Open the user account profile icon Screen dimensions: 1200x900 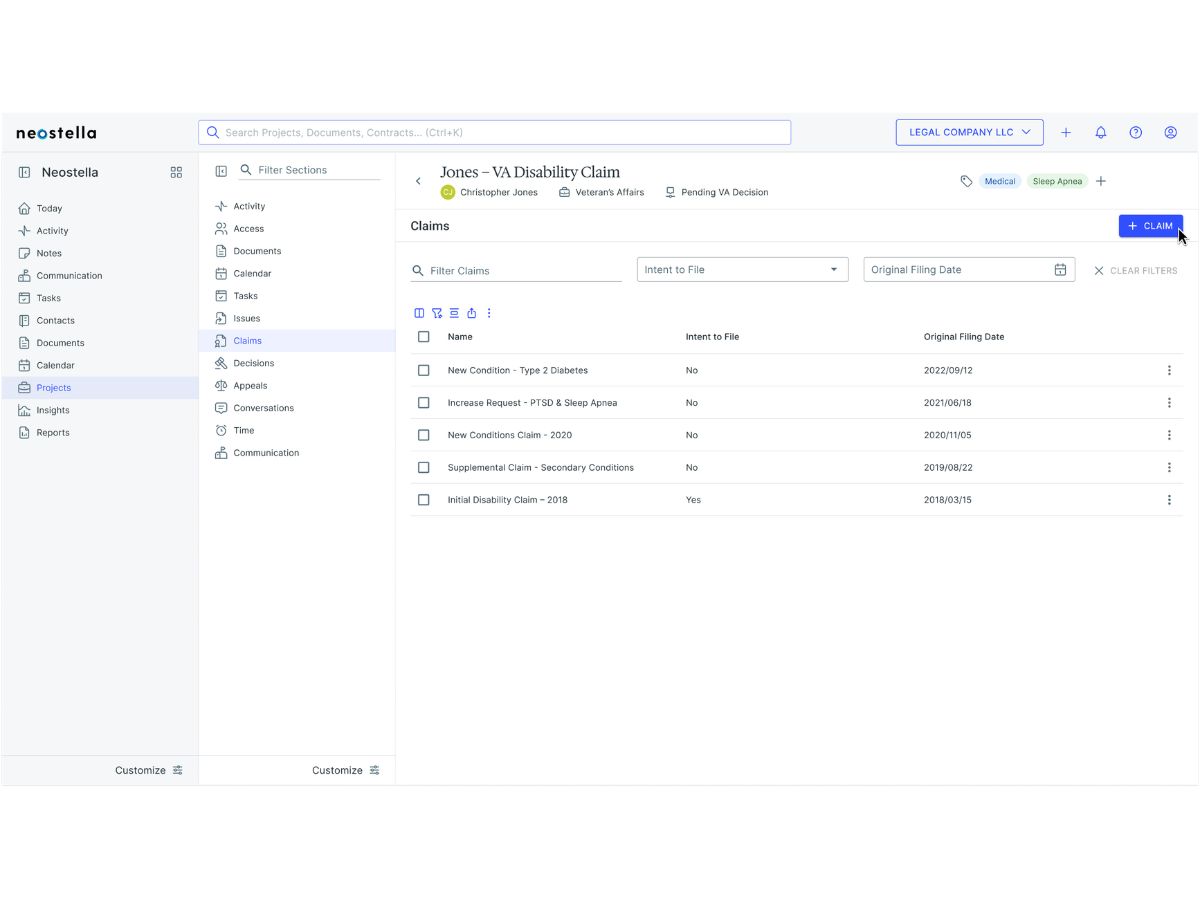(x=1171, y=132)
